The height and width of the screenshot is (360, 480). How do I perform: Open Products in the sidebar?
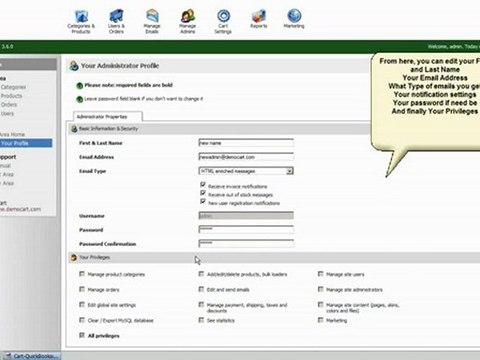click(x=11, y=96)
